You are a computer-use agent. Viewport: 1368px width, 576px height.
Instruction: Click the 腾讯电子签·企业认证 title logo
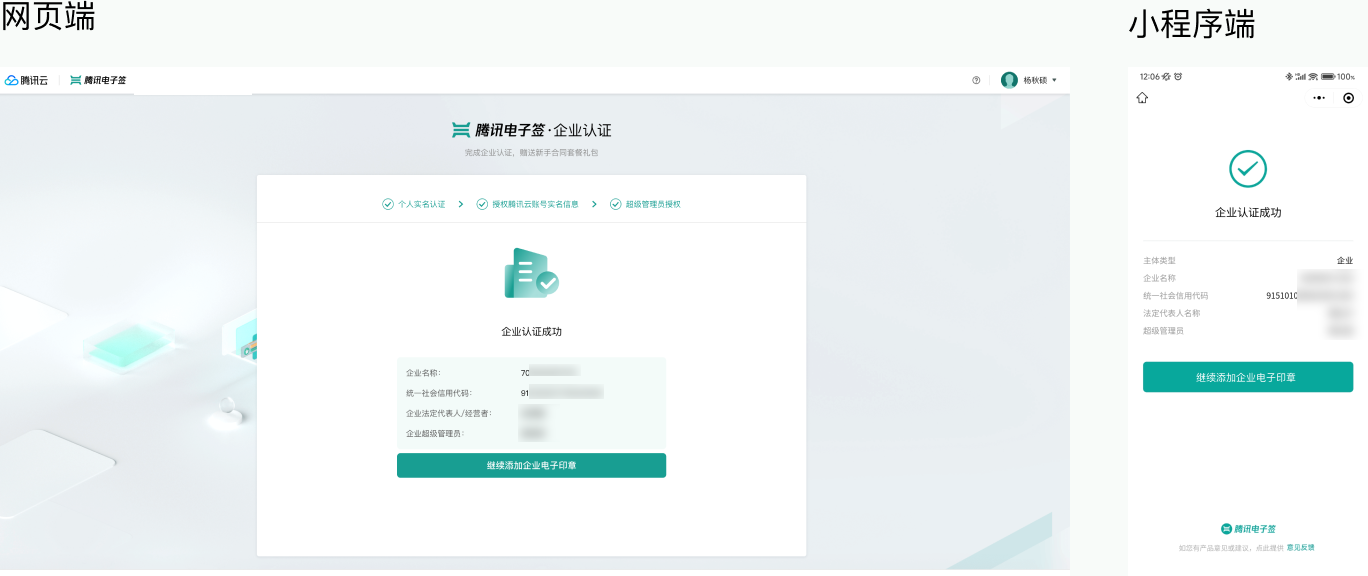(531, 130)
